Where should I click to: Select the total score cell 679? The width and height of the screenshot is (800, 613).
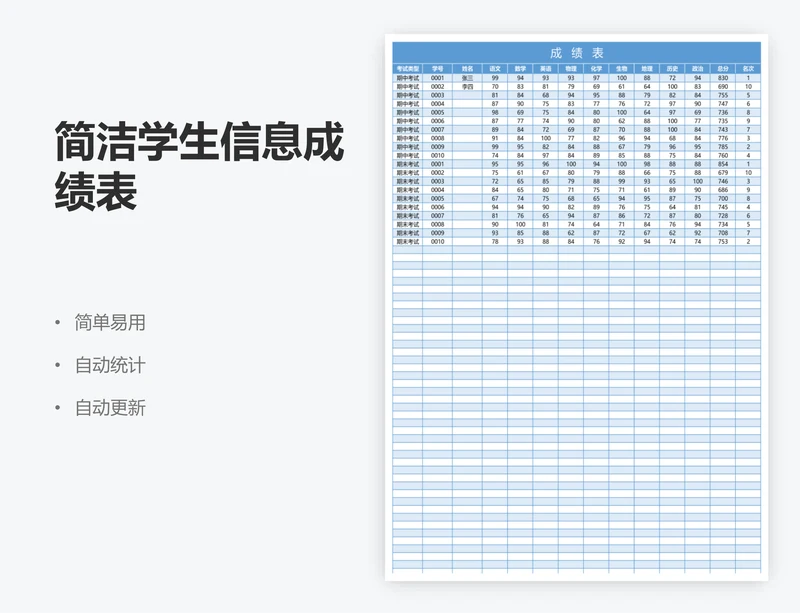[x=723, y=173]
